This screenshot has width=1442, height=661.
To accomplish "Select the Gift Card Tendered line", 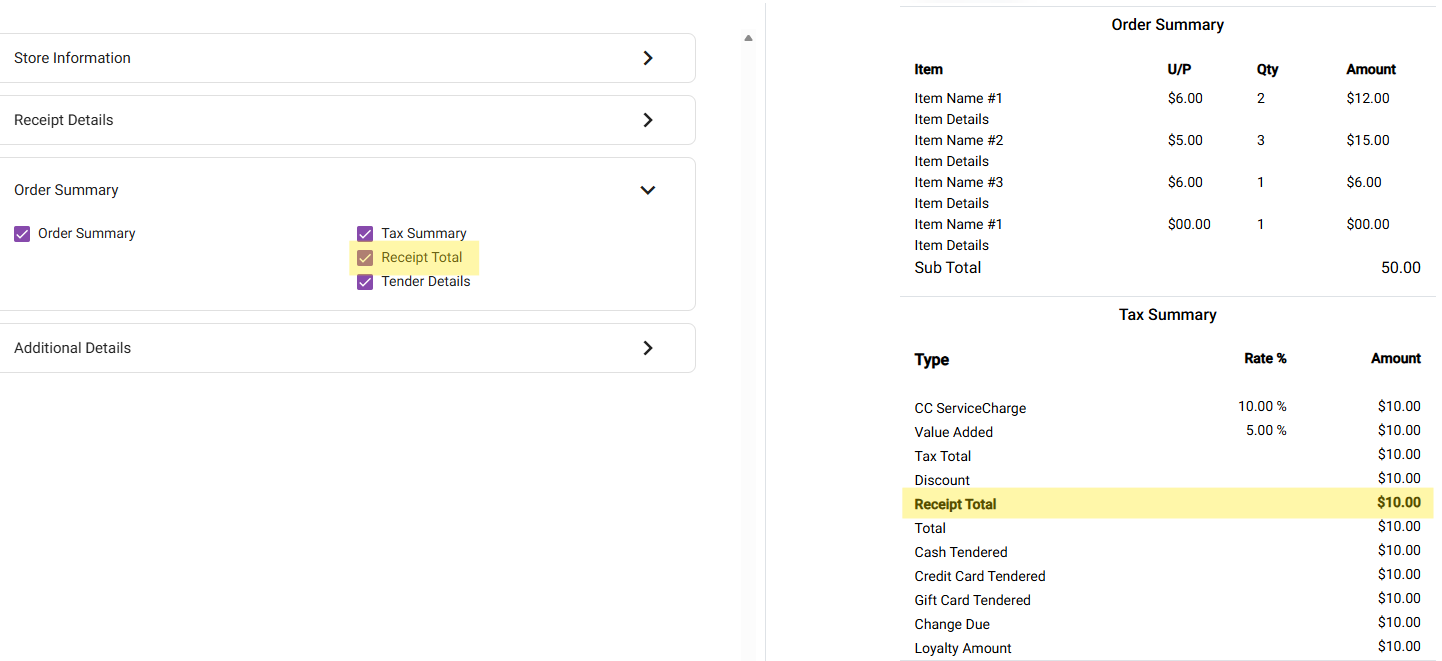I will tap(972, 600).
